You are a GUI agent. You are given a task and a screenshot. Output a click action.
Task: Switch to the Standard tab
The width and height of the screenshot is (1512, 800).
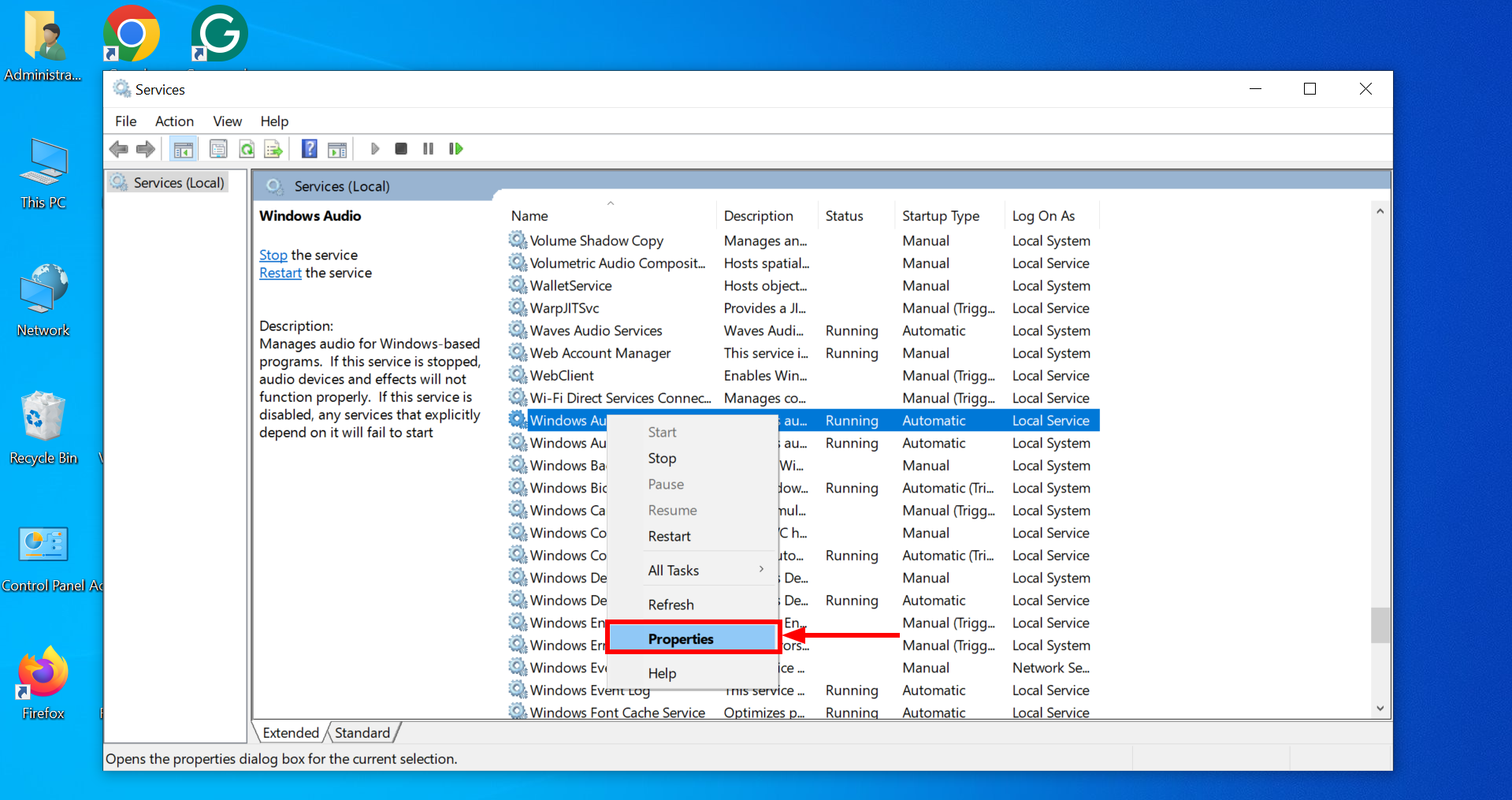(362, 733)
